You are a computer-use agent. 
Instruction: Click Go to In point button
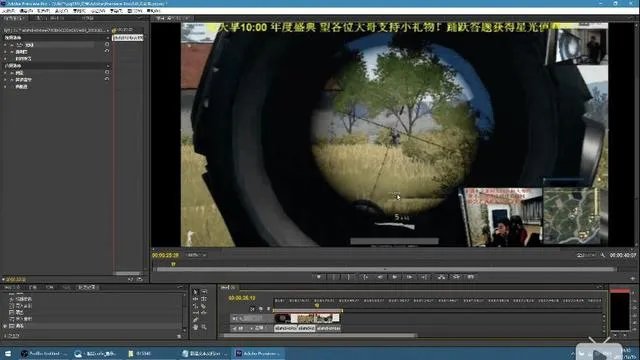click(364, 277)
